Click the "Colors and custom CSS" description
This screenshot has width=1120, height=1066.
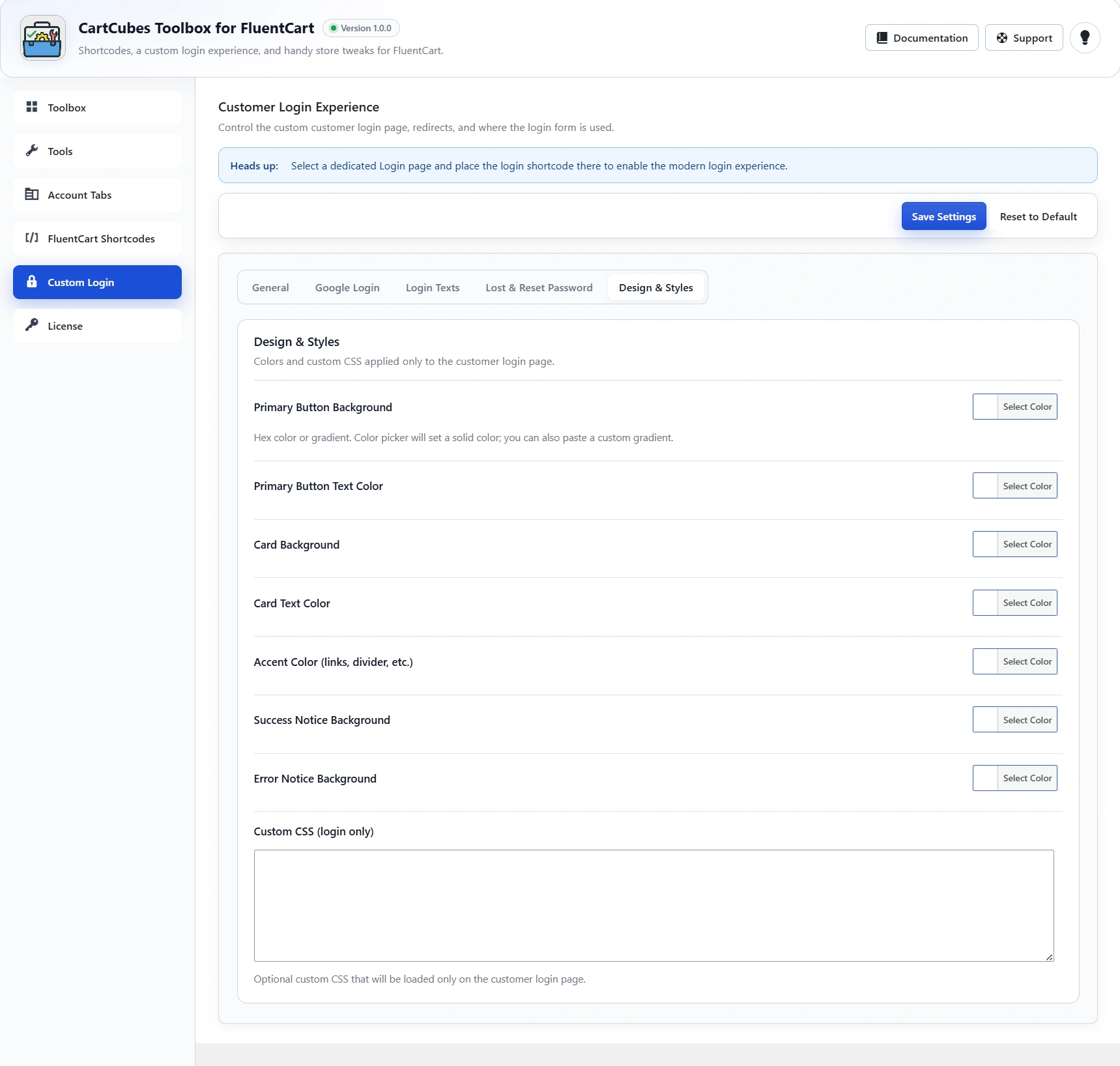pos(404,362)
